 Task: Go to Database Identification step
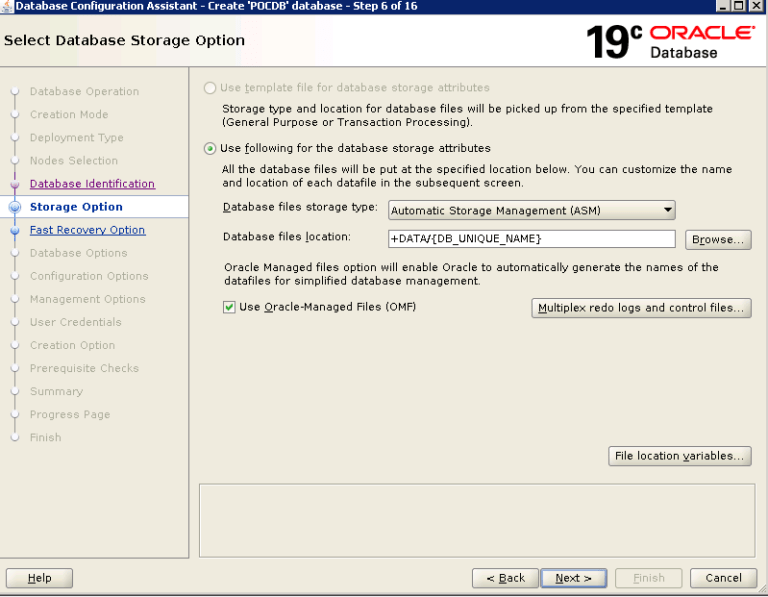click(92, 184)
